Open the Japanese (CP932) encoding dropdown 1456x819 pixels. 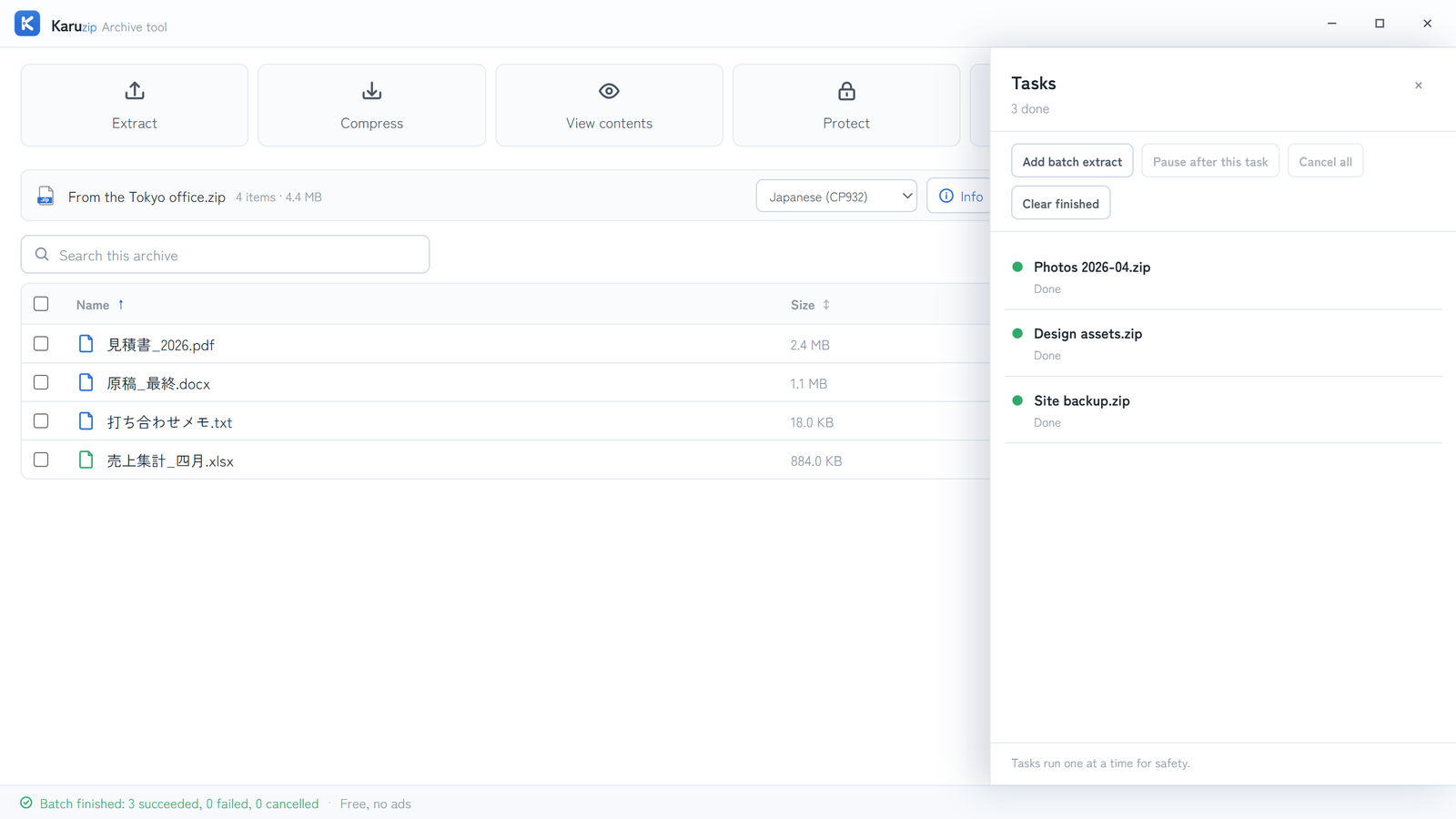coord(836,196)
